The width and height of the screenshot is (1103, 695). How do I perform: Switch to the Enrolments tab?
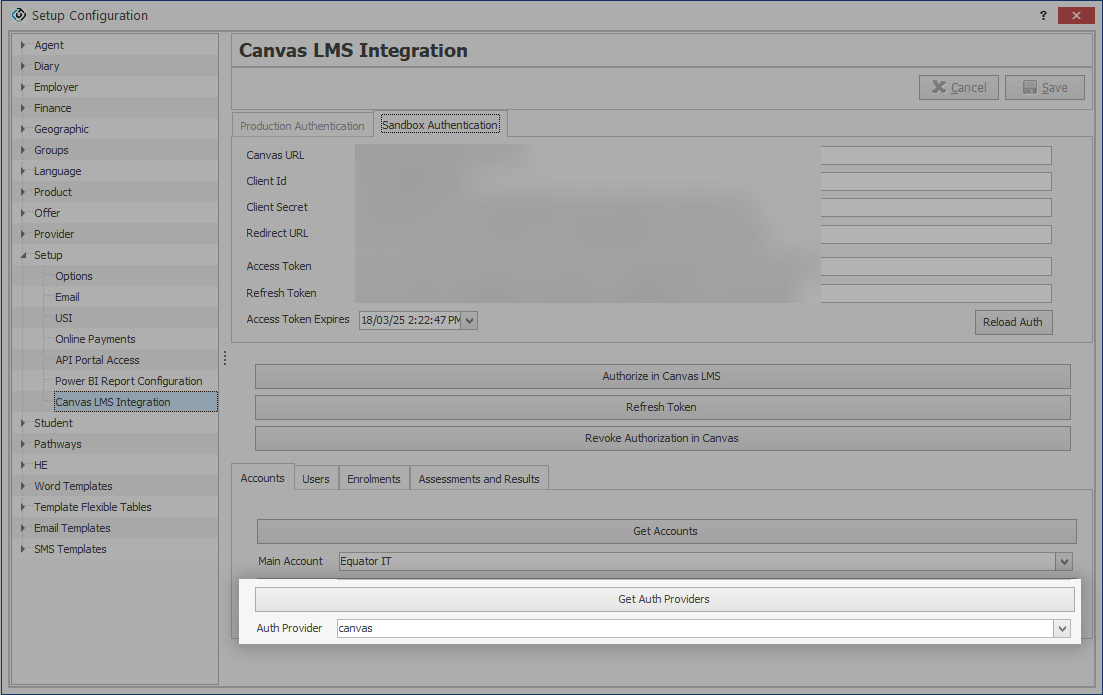click(x=373, y=479)
